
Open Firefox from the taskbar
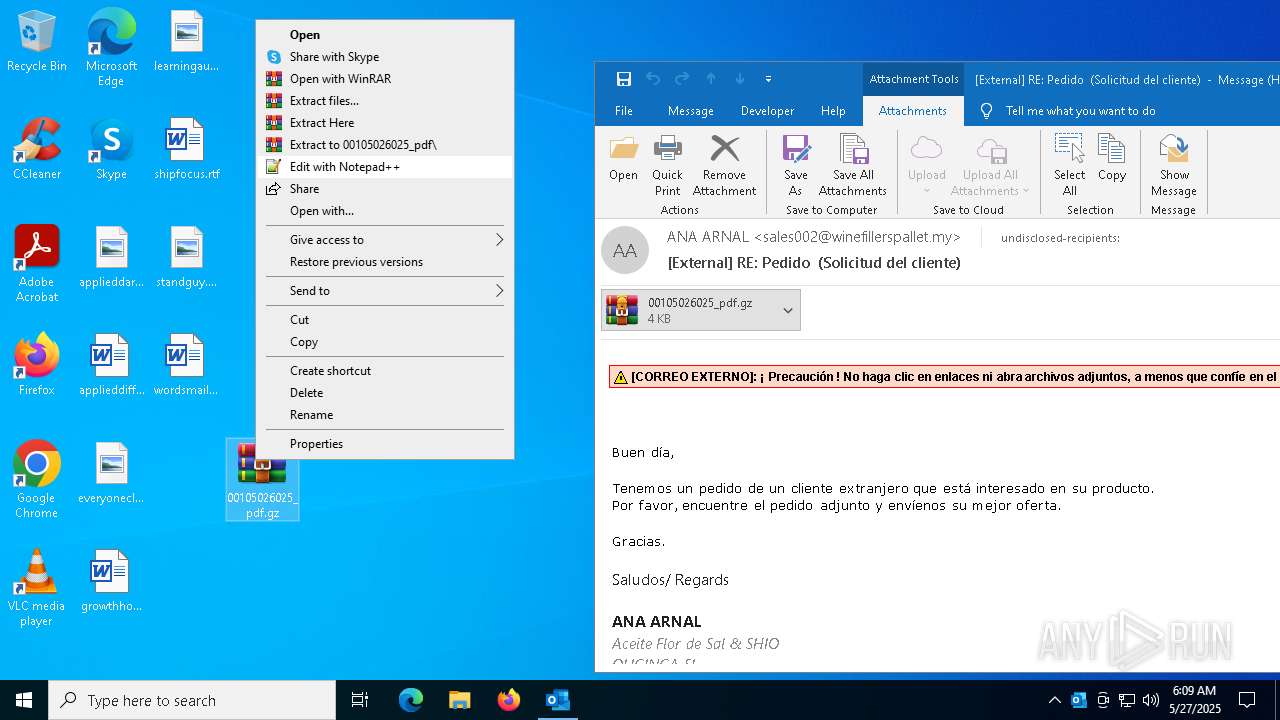pos(509,700)
